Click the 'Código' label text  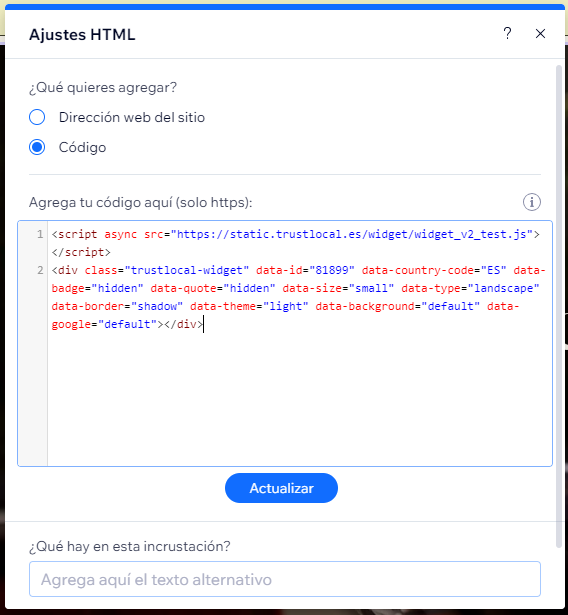point(82,147)
